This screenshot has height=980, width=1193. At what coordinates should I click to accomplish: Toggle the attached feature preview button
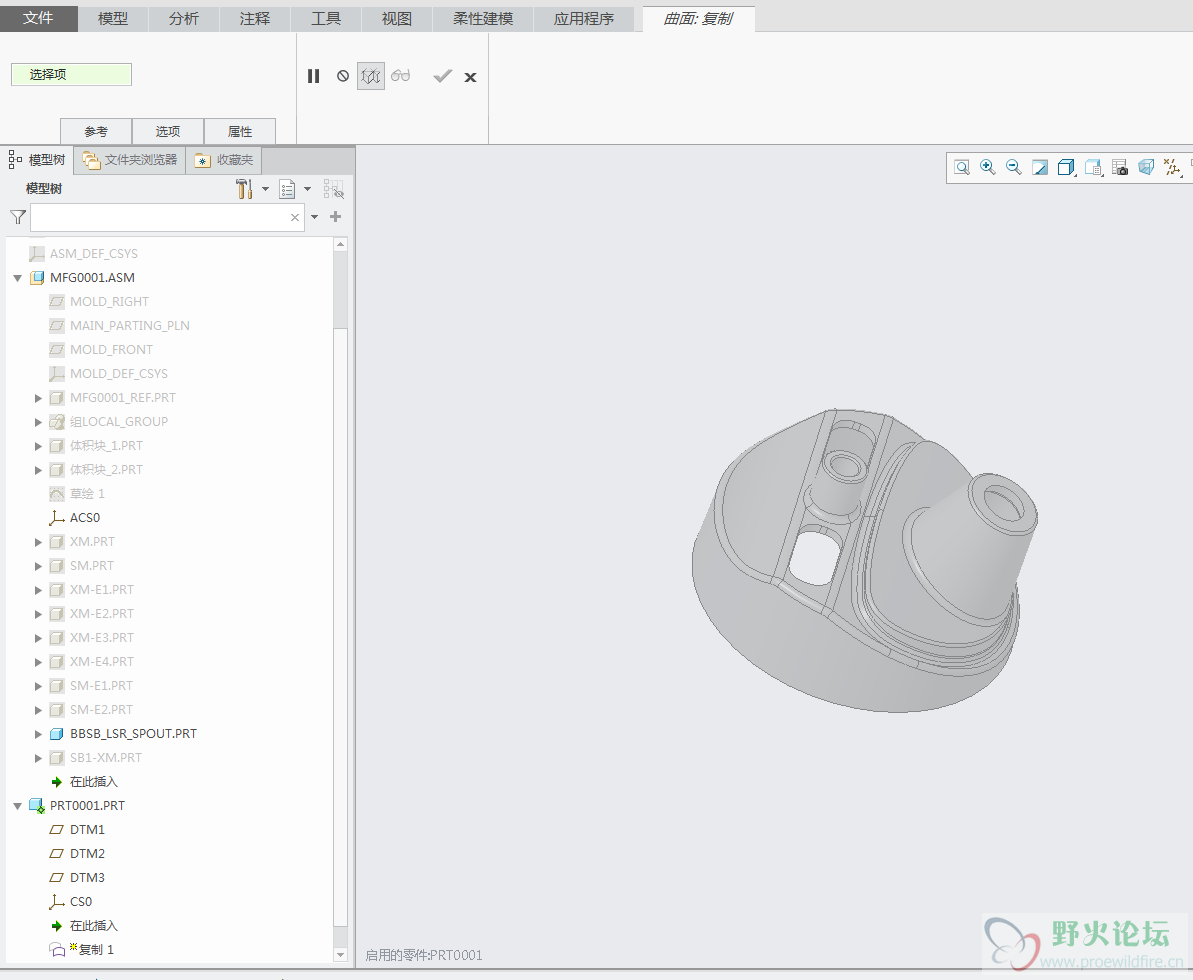click(371, 76)
